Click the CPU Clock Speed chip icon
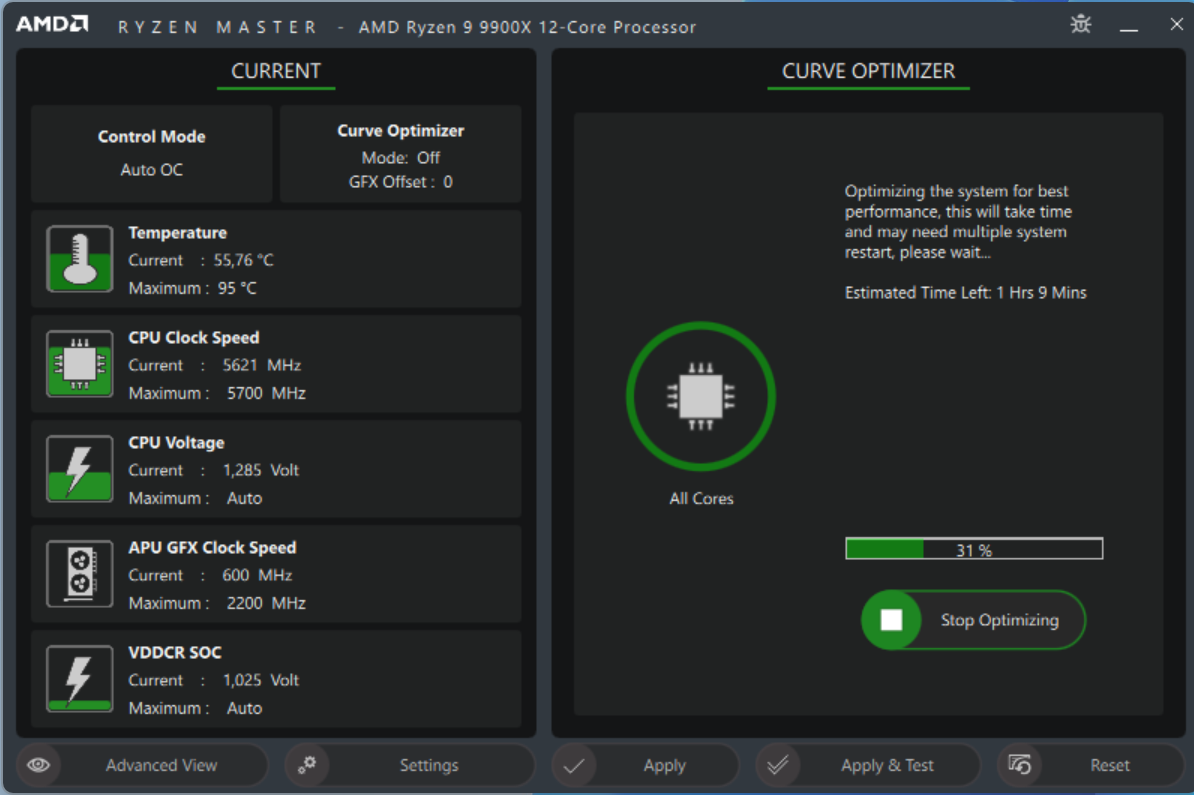 80,364
